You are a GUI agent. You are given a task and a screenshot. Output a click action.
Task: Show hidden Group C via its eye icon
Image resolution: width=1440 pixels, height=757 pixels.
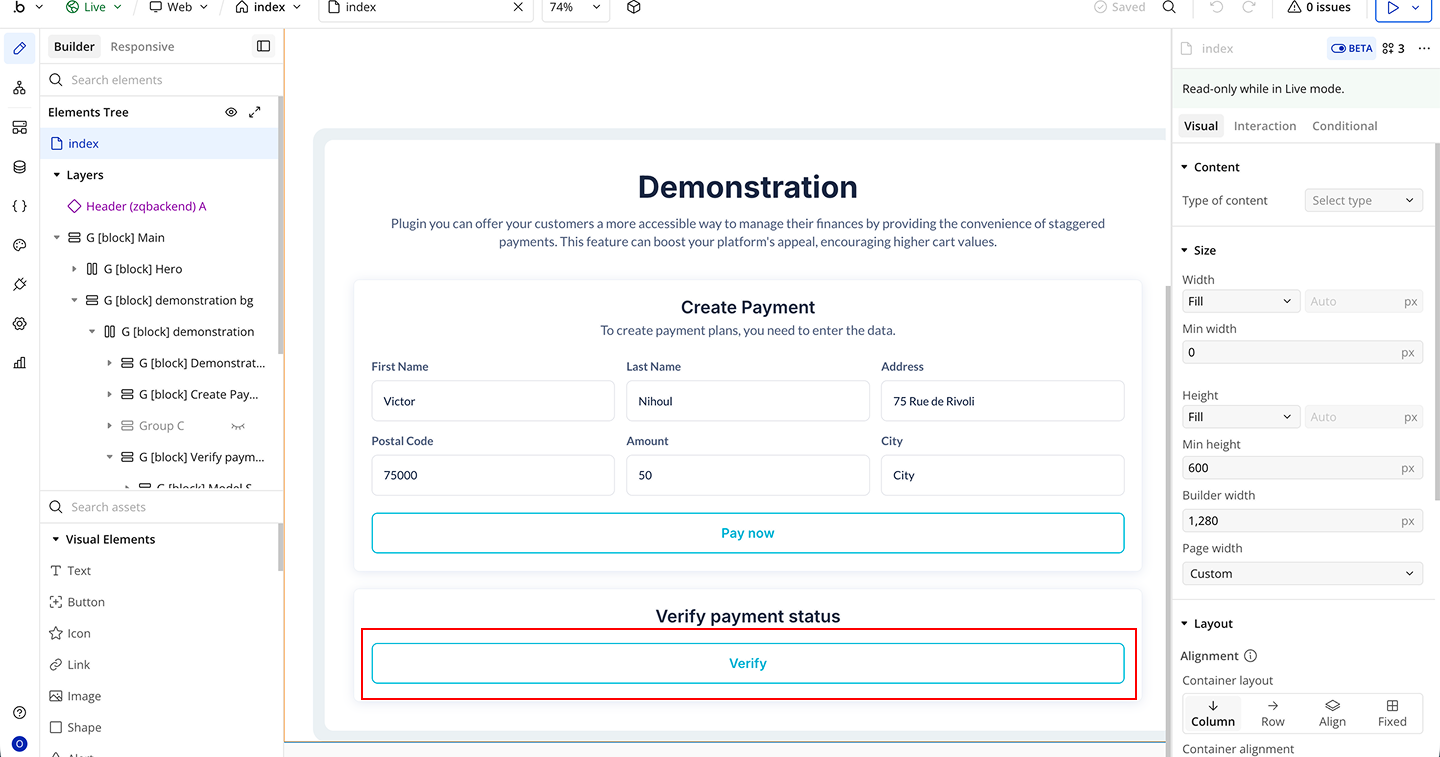tap(238, 426)
